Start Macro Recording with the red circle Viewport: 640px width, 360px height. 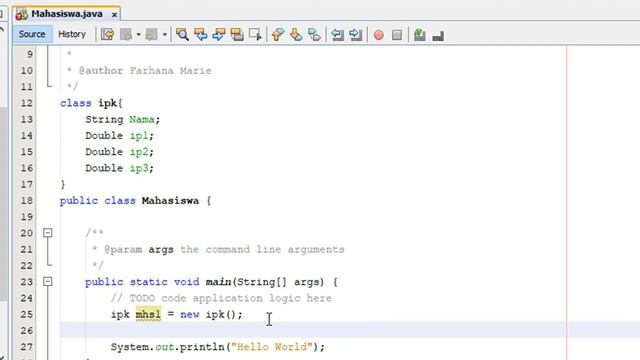(x=378, y=35)
